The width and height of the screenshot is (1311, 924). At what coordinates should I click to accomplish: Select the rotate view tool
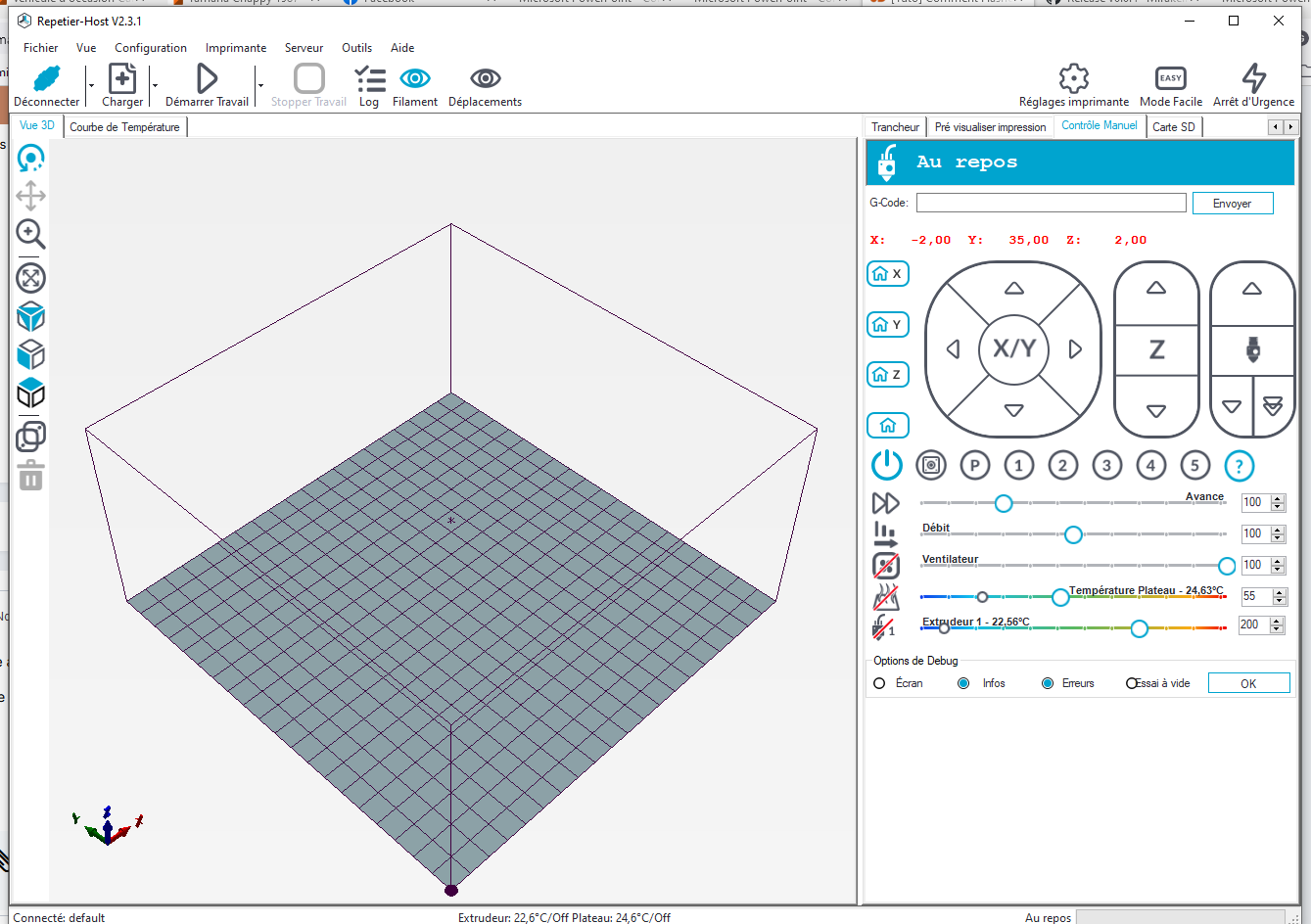click(x=31, y=159)
